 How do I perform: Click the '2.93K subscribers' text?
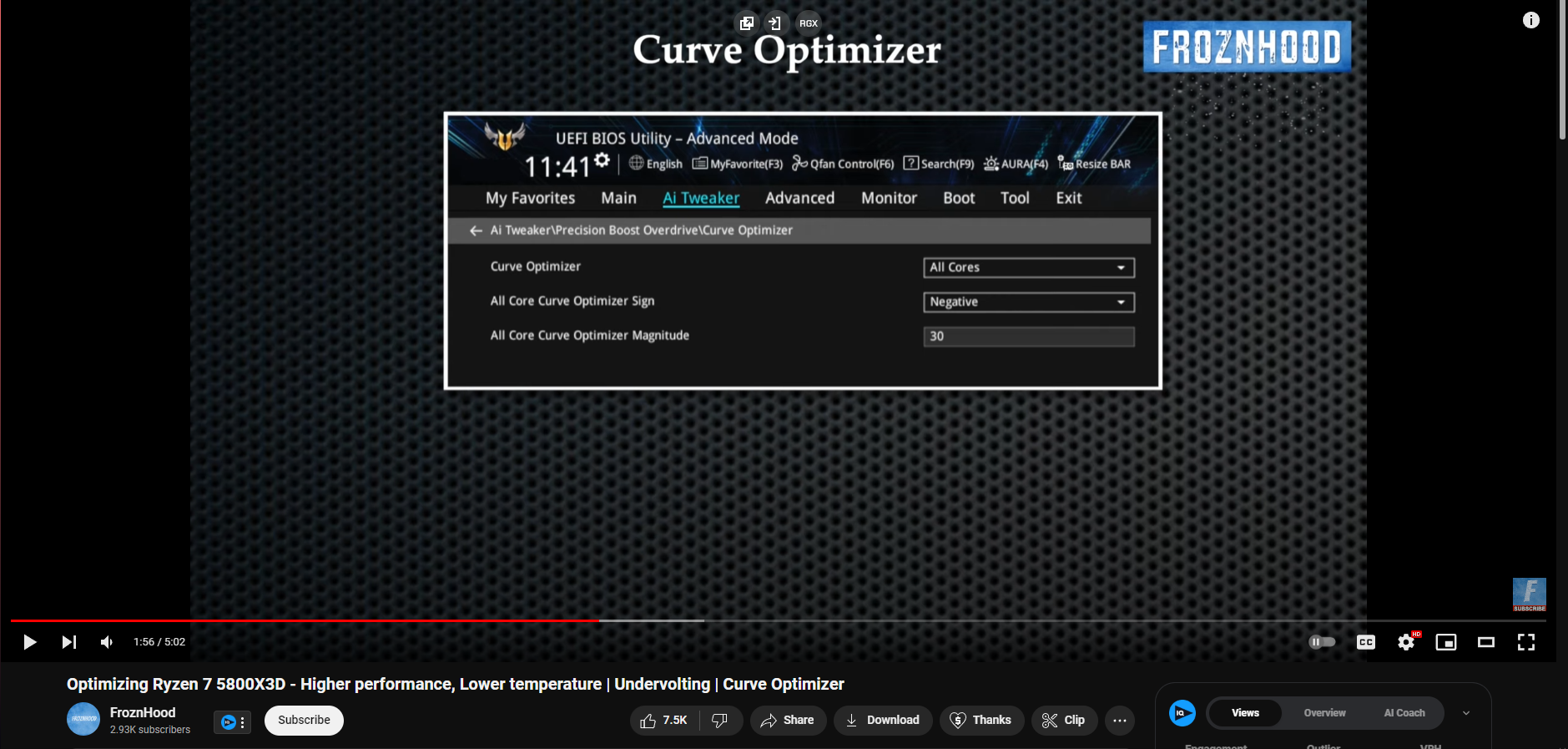pyautogui.click(x=150, y=730)
